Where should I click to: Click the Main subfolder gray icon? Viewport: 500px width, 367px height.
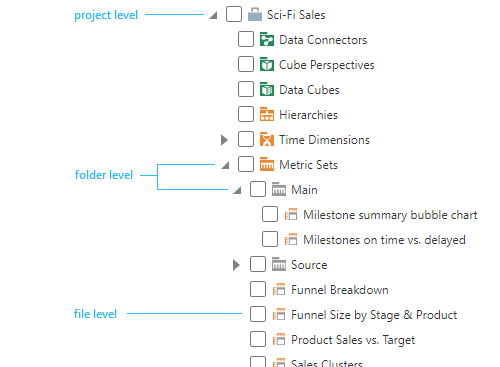279,189
